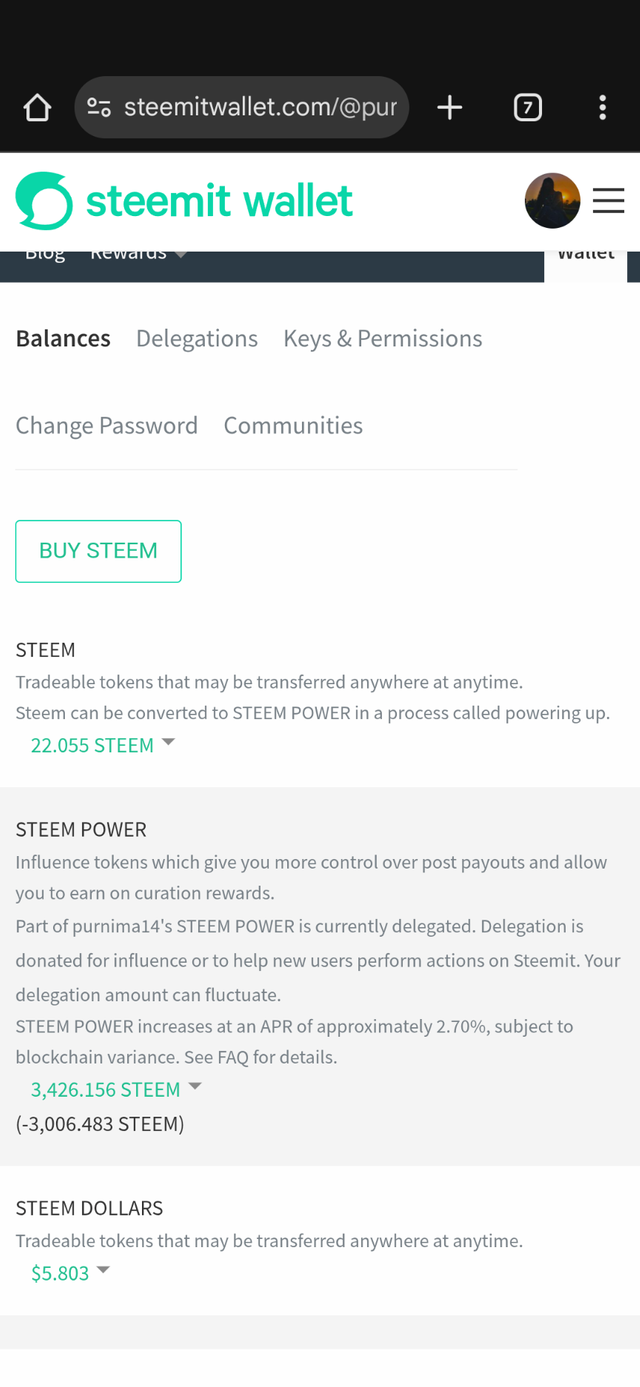Expand the Rewards dropdown in navigation bar

(x=138, y=255)
